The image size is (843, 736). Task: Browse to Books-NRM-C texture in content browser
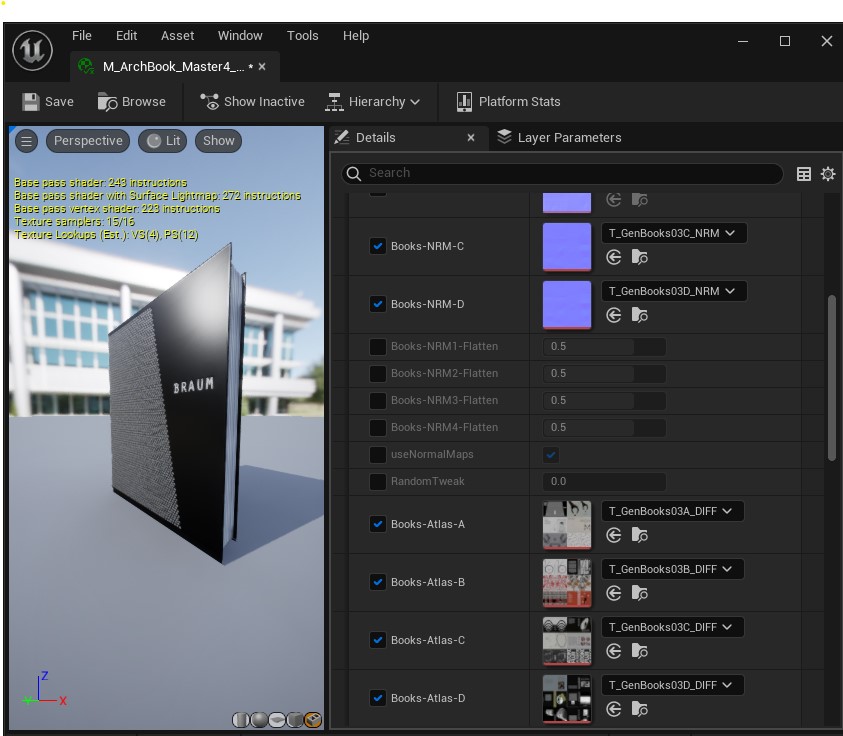[639, 258]
